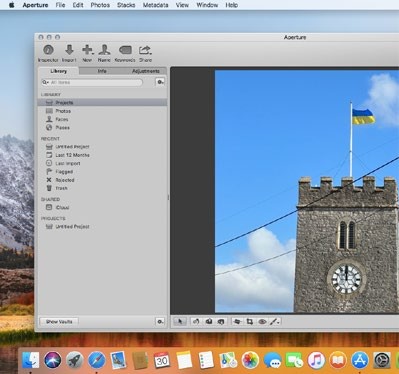Launch Siri from the Dock
The width and height of the screenshot is (399, 374).
(53, 360)
